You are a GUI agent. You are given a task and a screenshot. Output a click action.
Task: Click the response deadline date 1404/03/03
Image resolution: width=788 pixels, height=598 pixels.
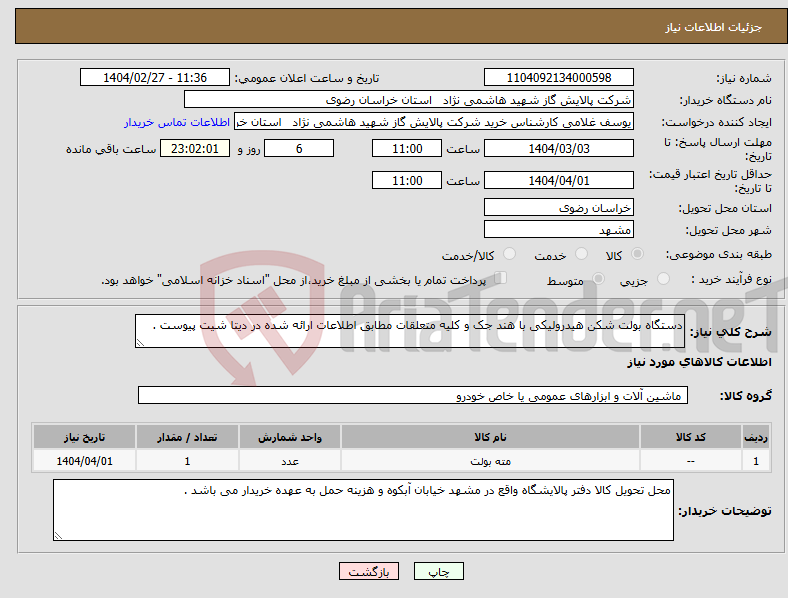point(558,149)
